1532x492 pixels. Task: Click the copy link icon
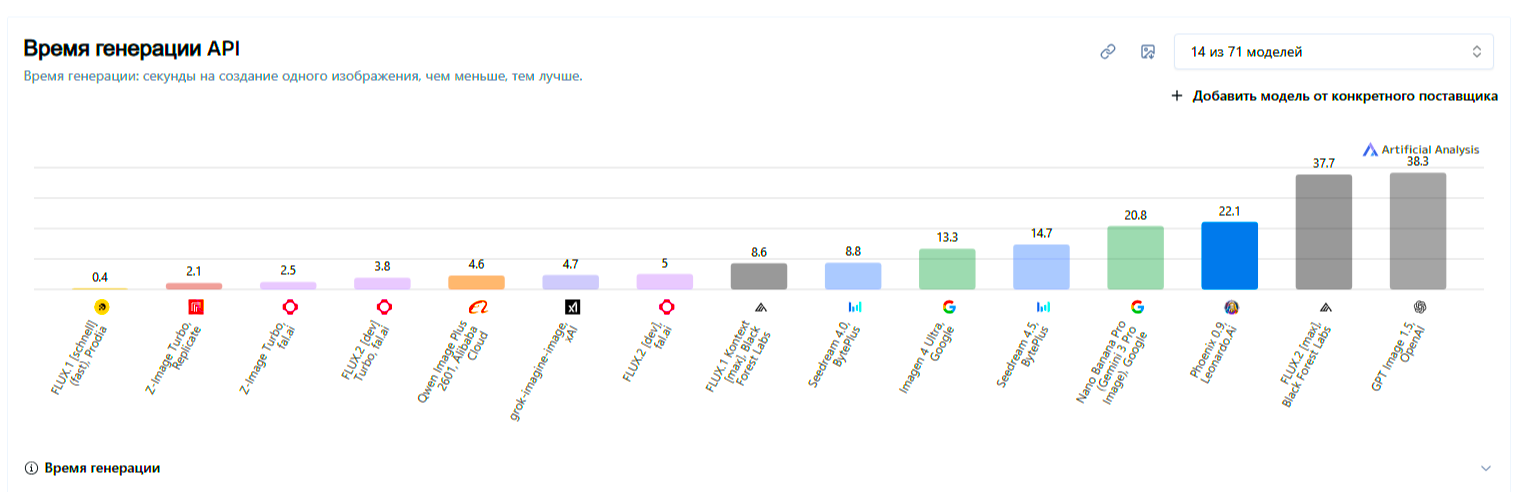[1107, 52]
